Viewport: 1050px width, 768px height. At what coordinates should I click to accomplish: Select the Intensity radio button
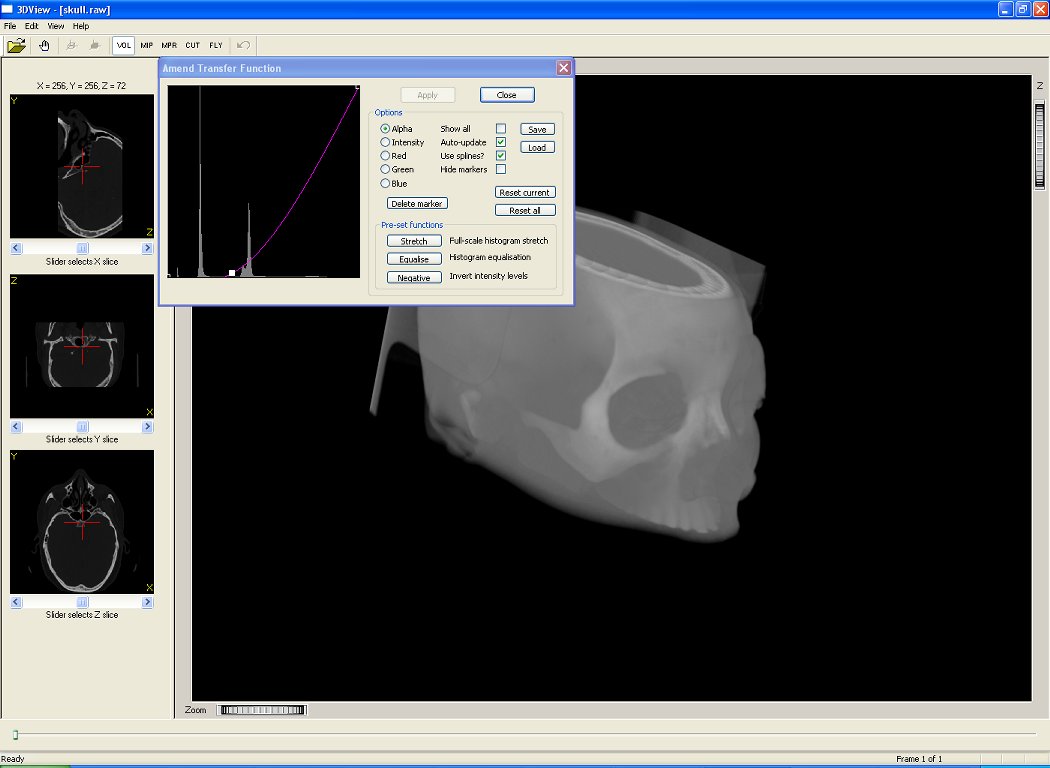385,143
